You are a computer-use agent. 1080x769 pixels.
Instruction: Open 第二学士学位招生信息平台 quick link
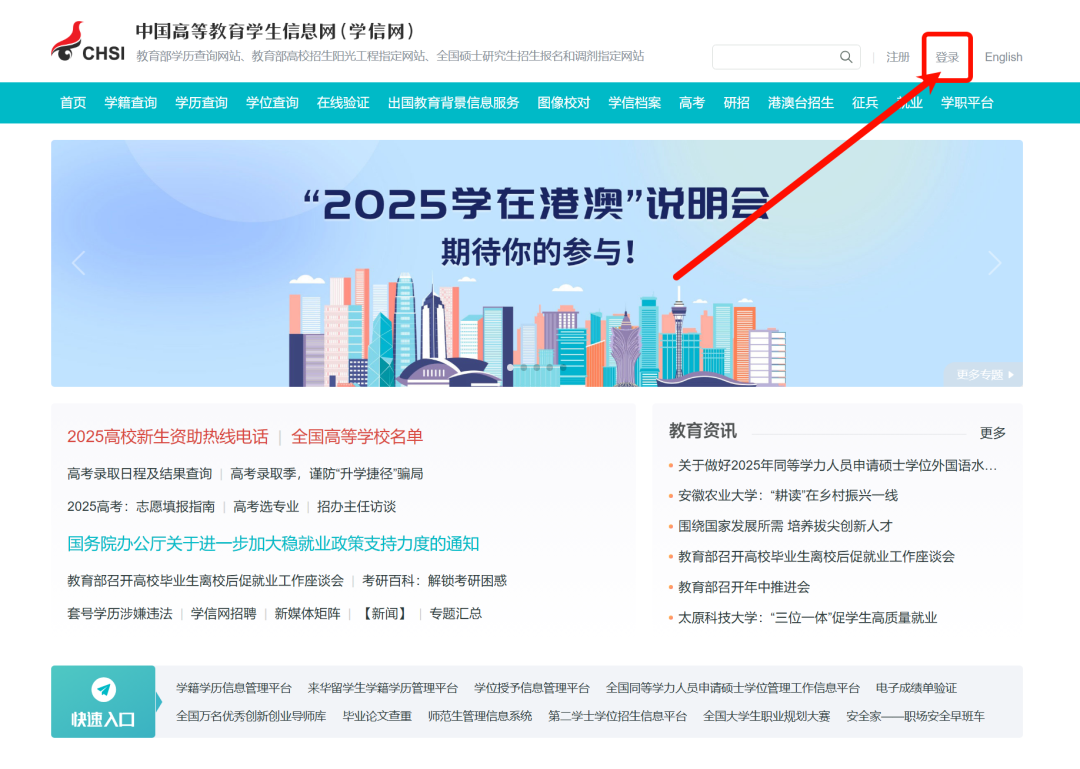[x=617, y=717]
